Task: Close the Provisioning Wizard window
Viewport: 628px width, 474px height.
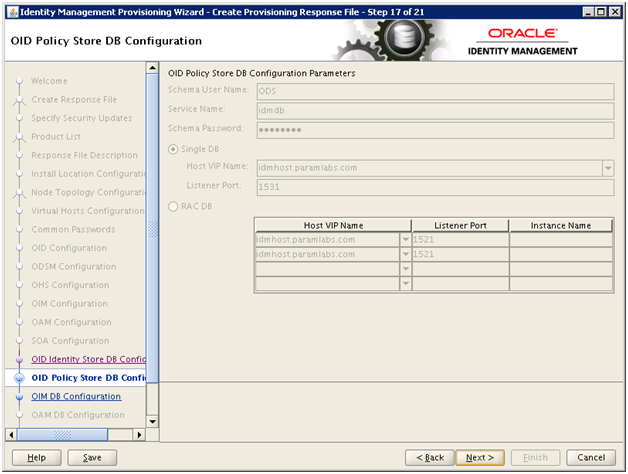Action: tap(614, 12)
